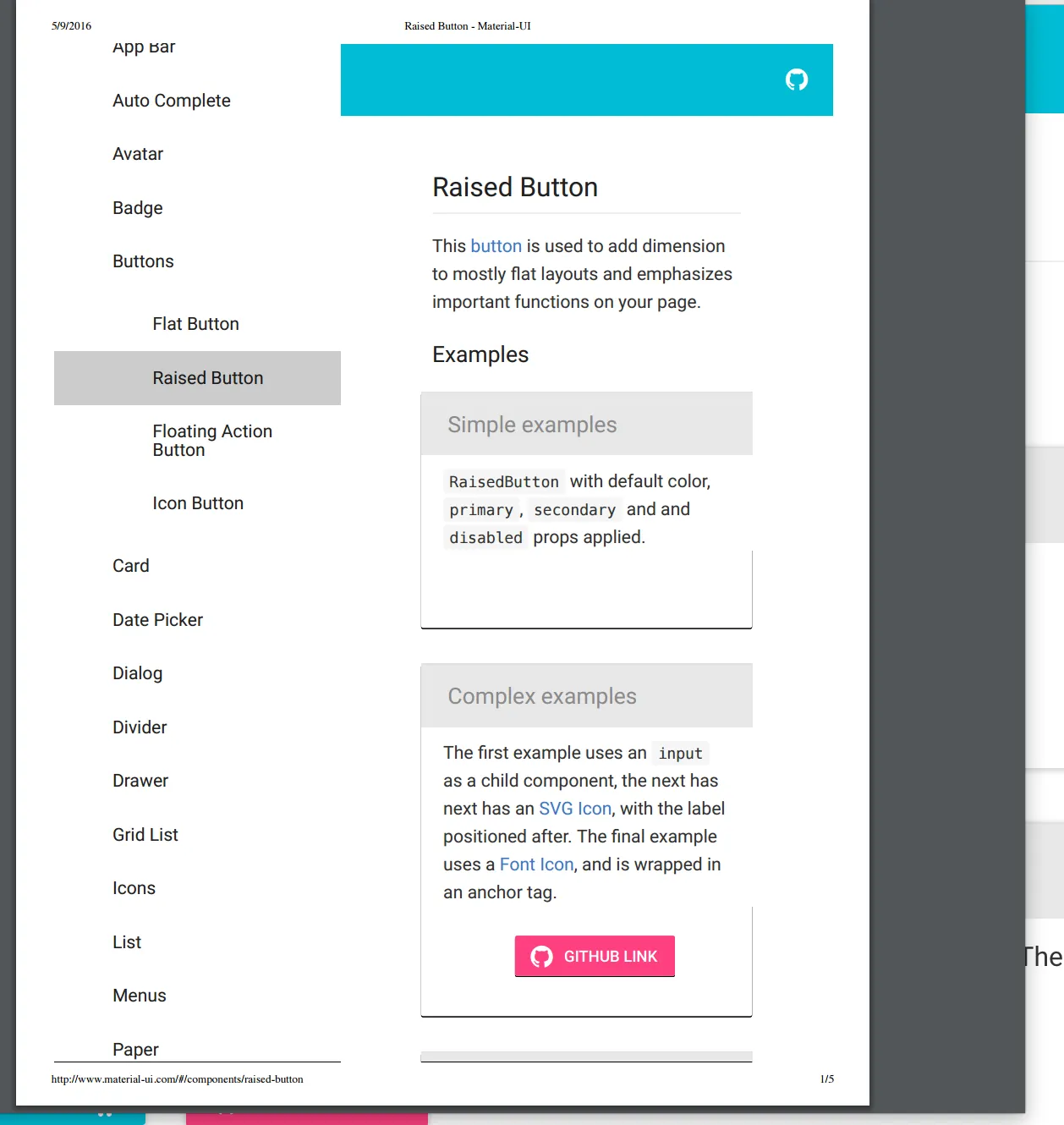Viewport: 1064px width, 1125px height.
Task: Open the Icons sidebar entry
Action: click(x=134, y=888)
